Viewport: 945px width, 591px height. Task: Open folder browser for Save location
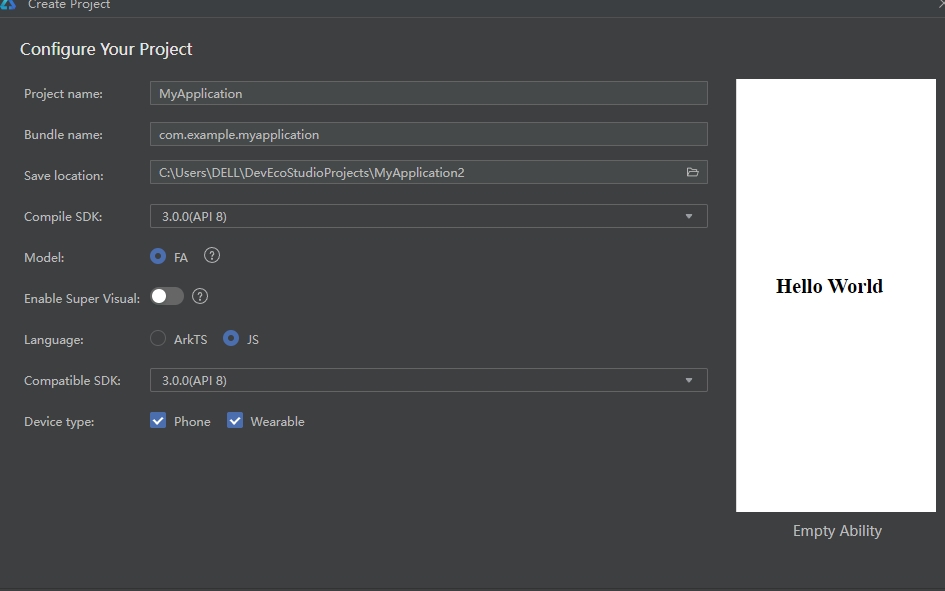[x=692, y=172]
